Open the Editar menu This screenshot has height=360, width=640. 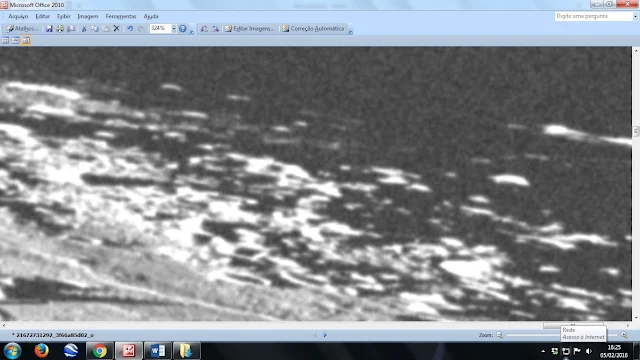coord(42,16)
